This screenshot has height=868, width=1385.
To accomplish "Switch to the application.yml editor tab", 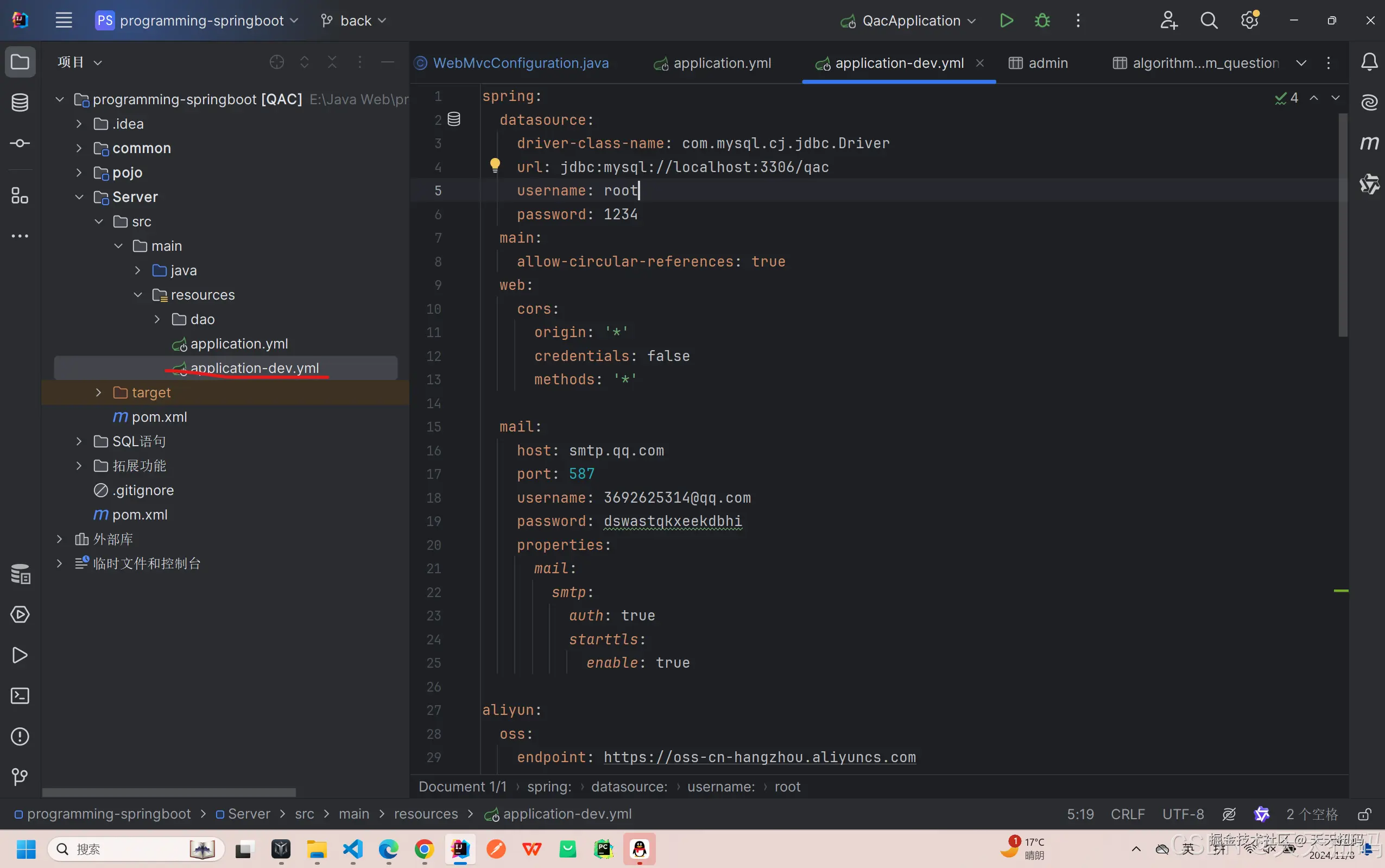I will (722, 63).
